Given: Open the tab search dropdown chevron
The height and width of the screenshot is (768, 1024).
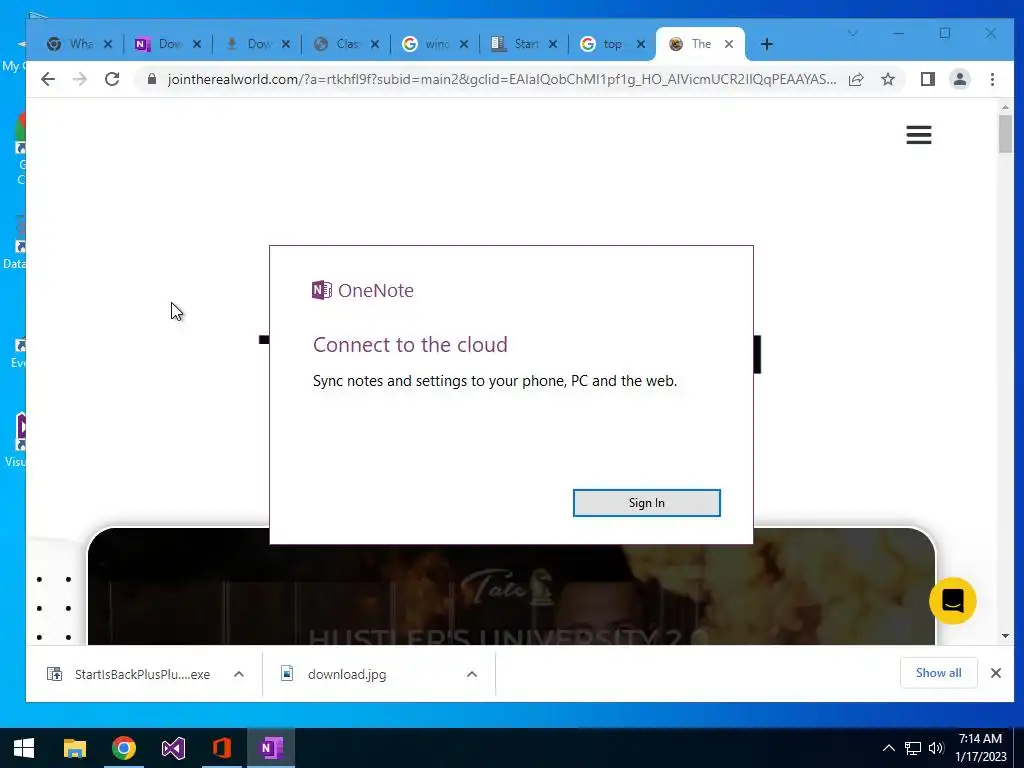Looking at the screenshot, I should click(x=852, y=33).
